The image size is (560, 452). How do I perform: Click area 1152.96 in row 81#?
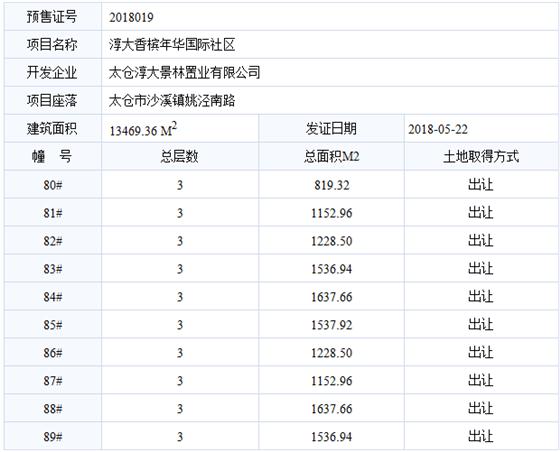point(332,213)
